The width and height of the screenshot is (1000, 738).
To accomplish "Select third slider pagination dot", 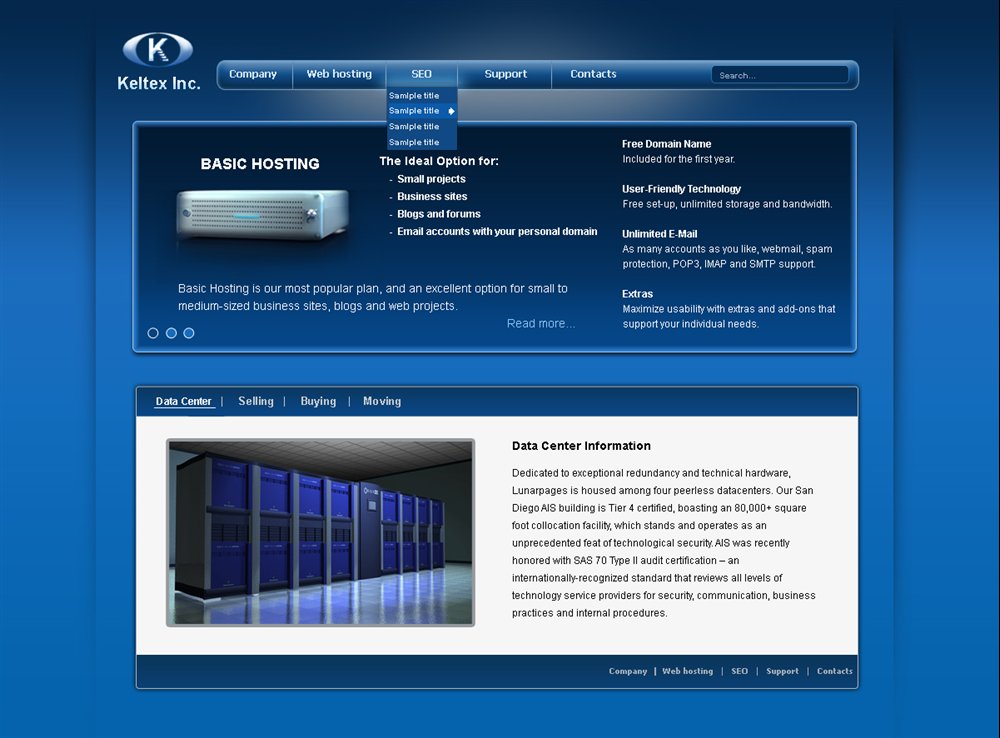I will point(189,333).
